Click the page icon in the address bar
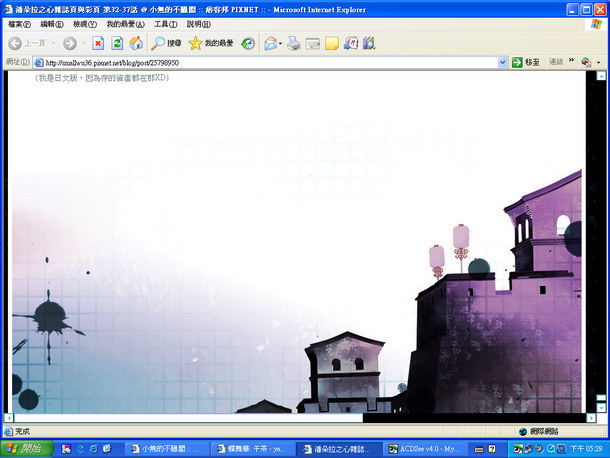610x458 pixels. 38,63
